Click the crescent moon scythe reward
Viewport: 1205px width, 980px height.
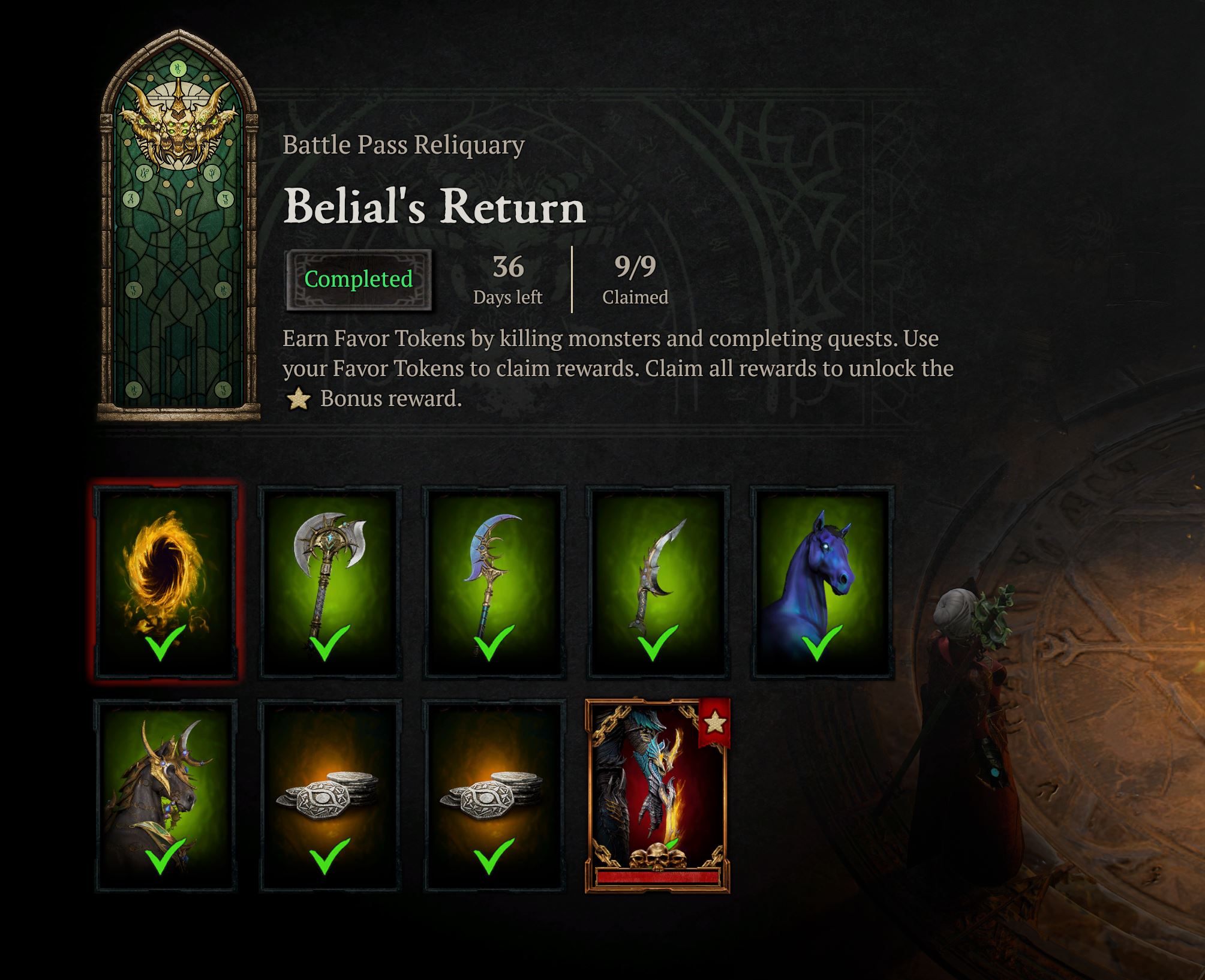click(x=494, y=581)
